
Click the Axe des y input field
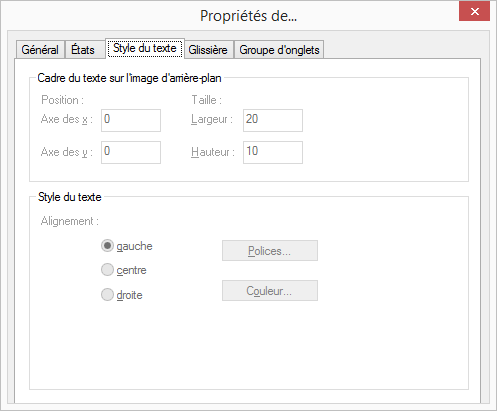[131, 152]
